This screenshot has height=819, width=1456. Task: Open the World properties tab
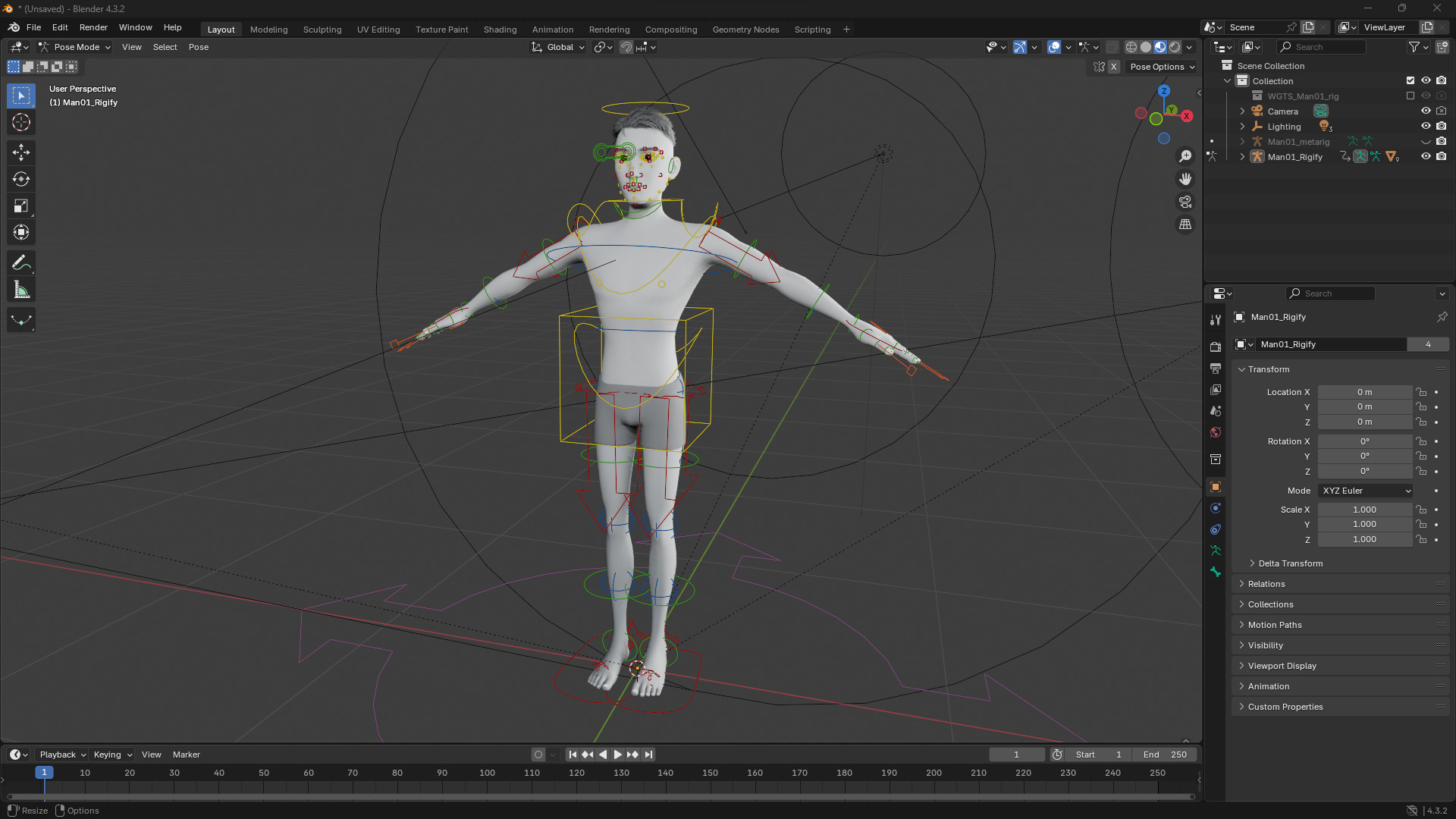tap(1216, 431)
